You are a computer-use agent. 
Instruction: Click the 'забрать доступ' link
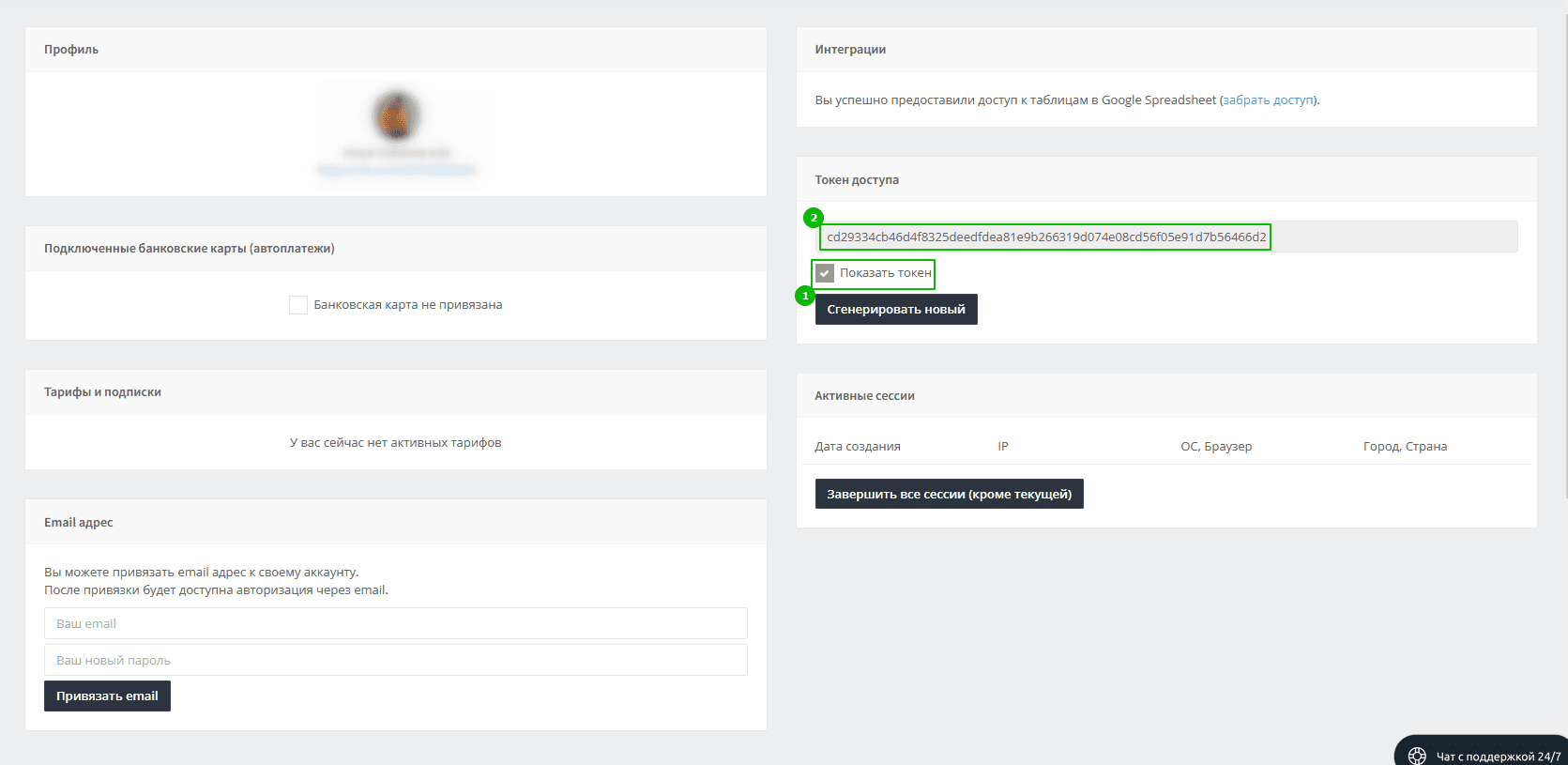pyautogui.click(x=1269, y=99)
